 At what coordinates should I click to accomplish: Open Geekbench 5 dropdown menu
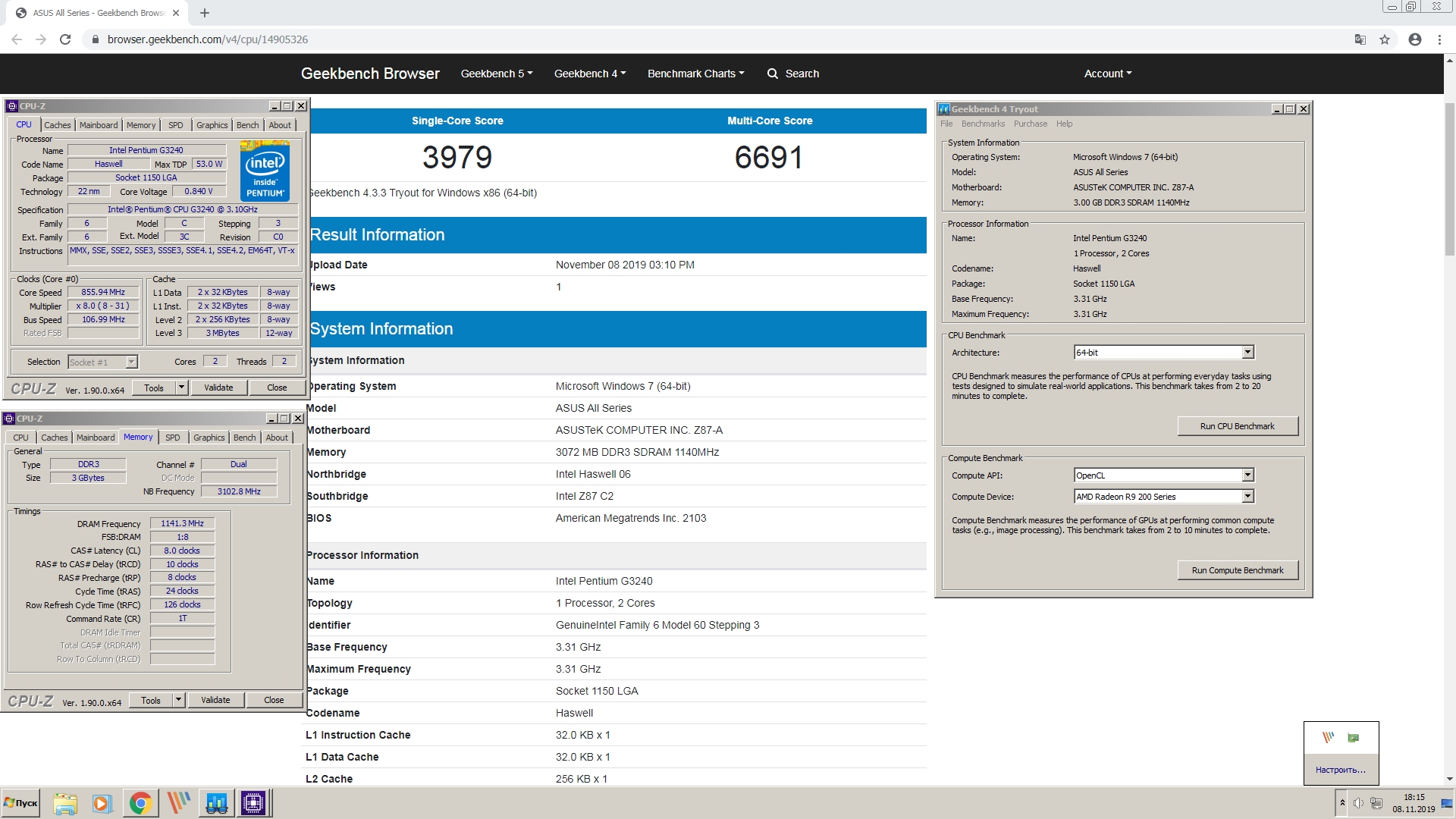click(497, 74)
